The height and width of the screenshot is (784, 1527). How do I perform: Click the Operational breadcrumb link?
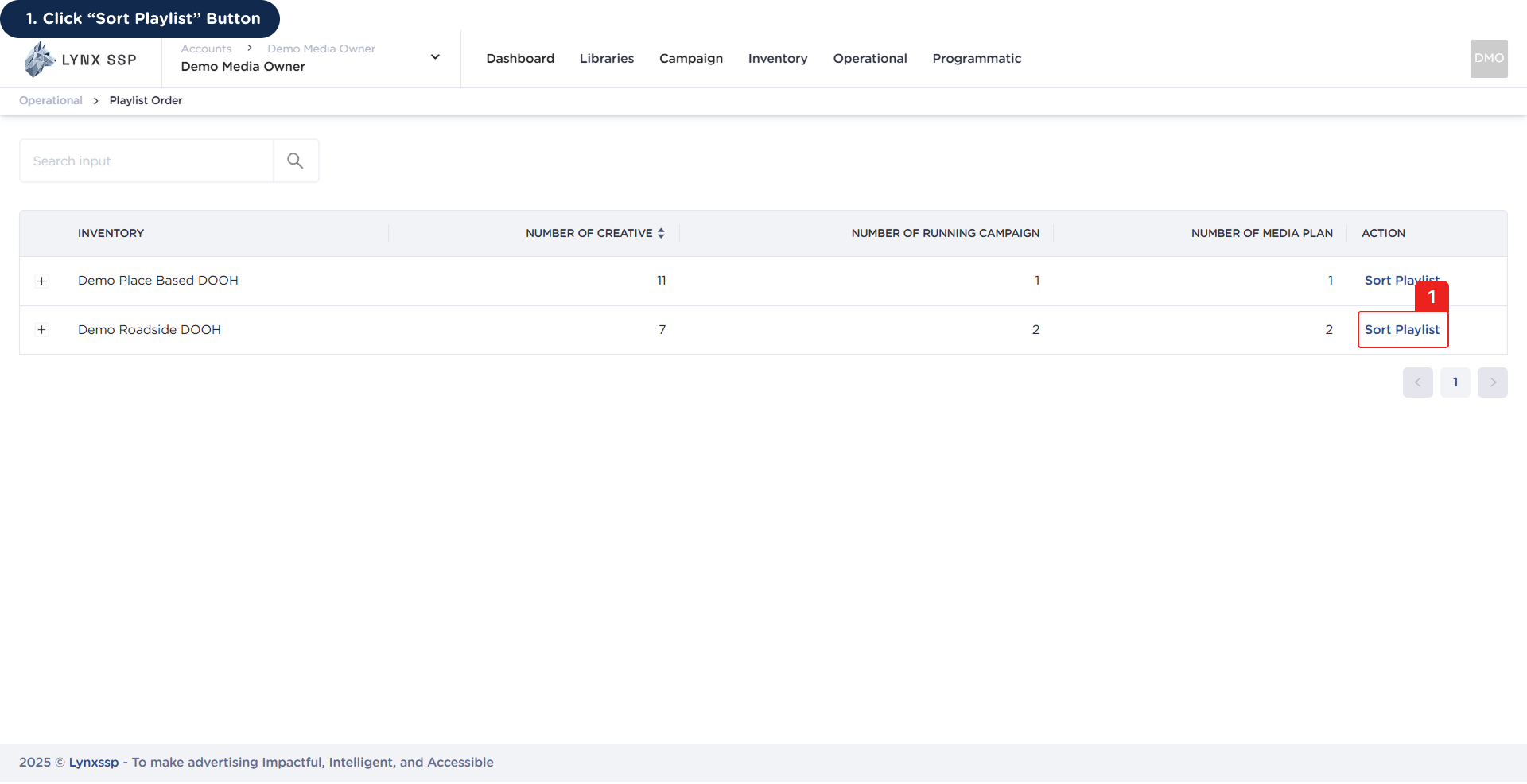51,100
